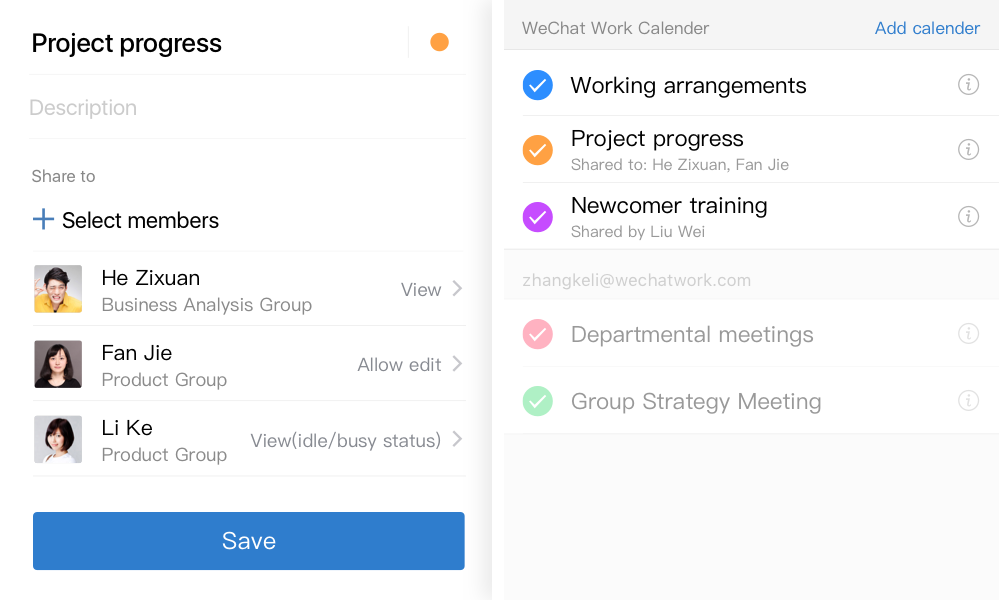This screenshot has width=999, height=600.
Task: Click He Zixuan's profile avatar
Action: [x=58, y=289]
